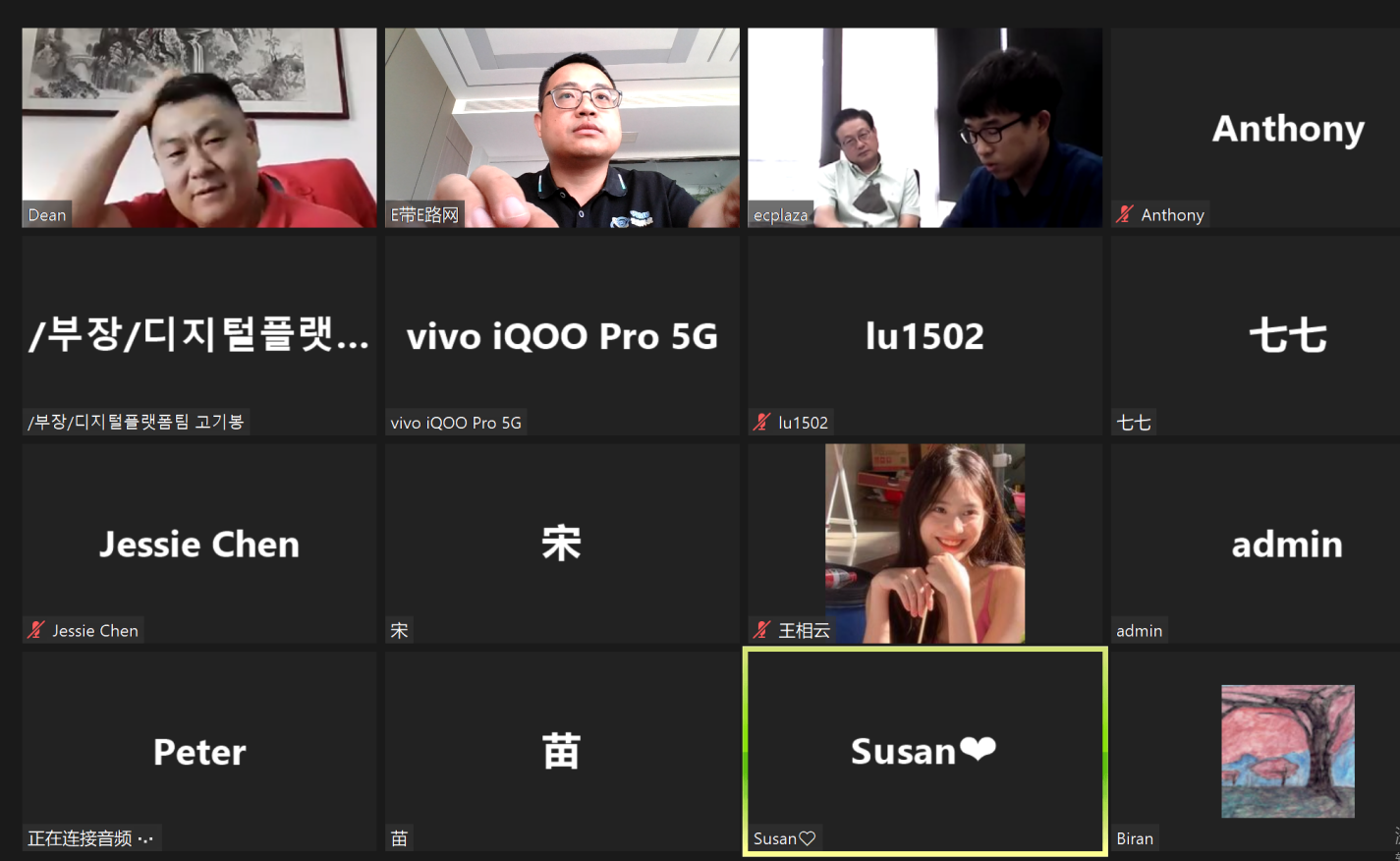Click the muted mic icon next to lu1502
The height and width of the screenshot is (861, 1400).
click(x=761, y=423)
